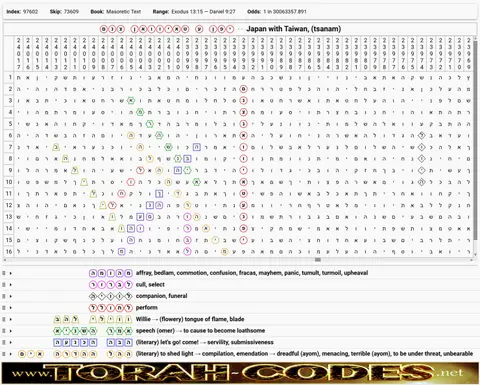Grab the drag handle of the 'Willie' row
This screenshot has width=480, height=385.
pos(4,319)
